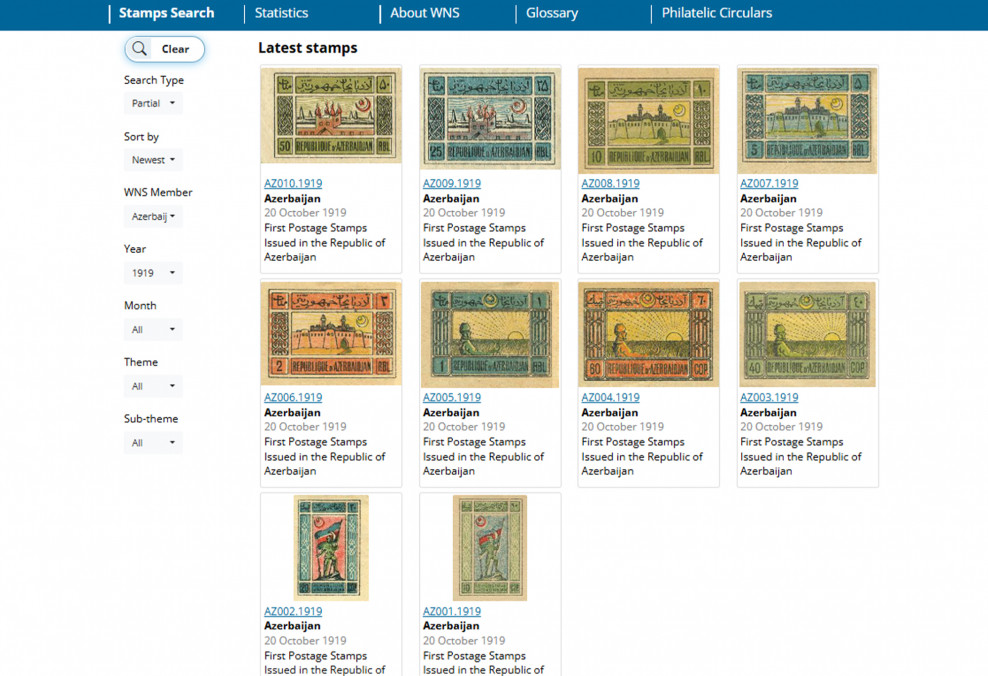
Task: Open stamp link AZ007.1919
Action: 769,184
